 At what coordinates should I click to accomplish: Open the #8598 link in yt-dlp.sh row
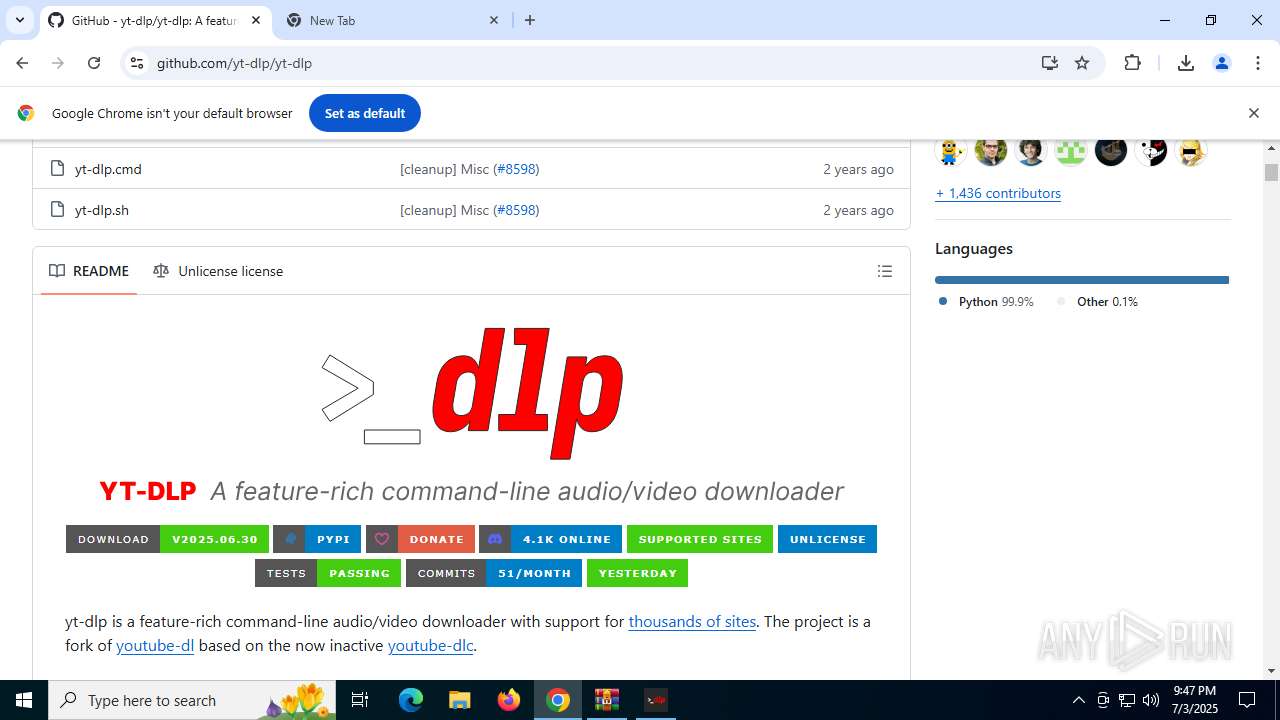pyautogui.click(x=518, y=210)
